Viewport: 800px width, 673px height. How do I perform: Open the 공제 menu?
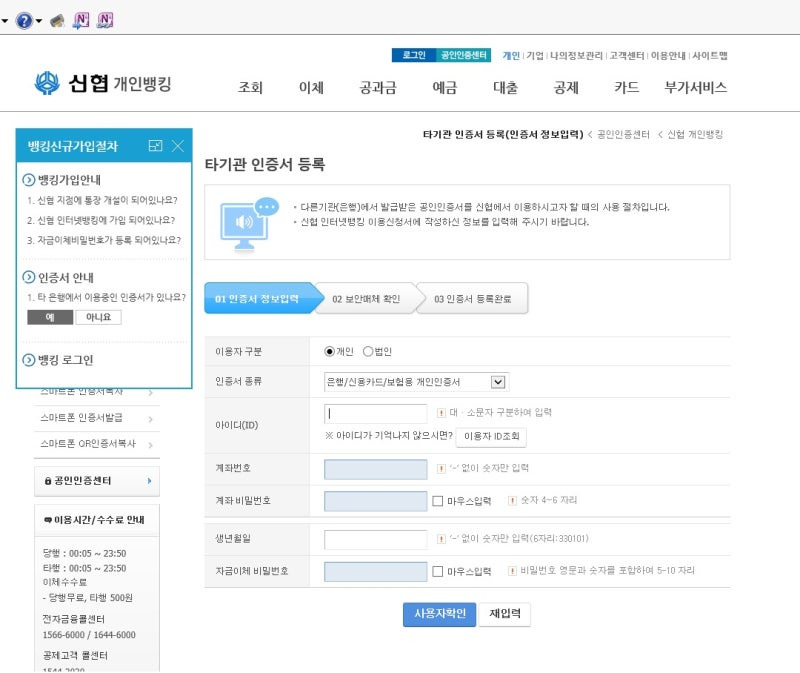point(566,88)
